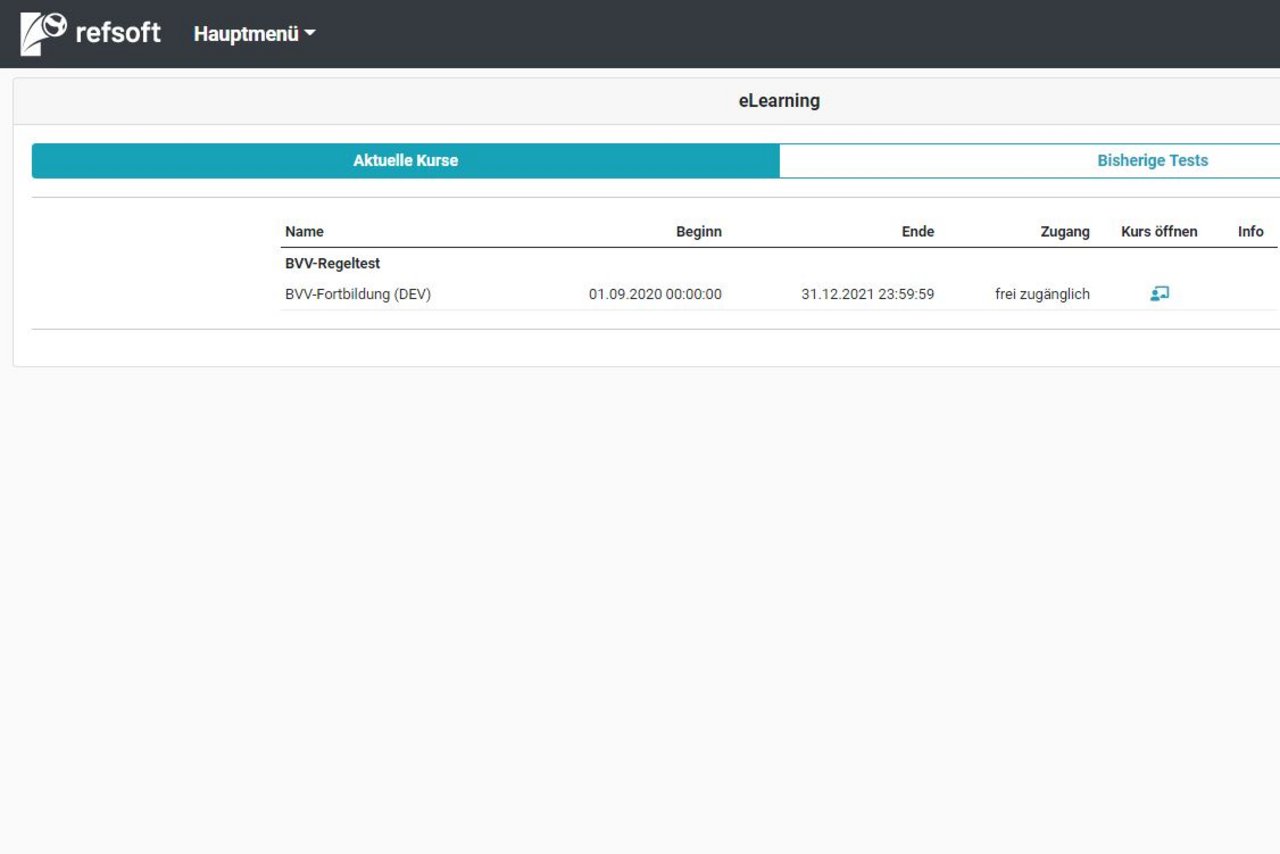The image size is (1280, 854).
Task: Click the empty Info cell of BVV-Fortbildung row
Action: point(1250,294)
